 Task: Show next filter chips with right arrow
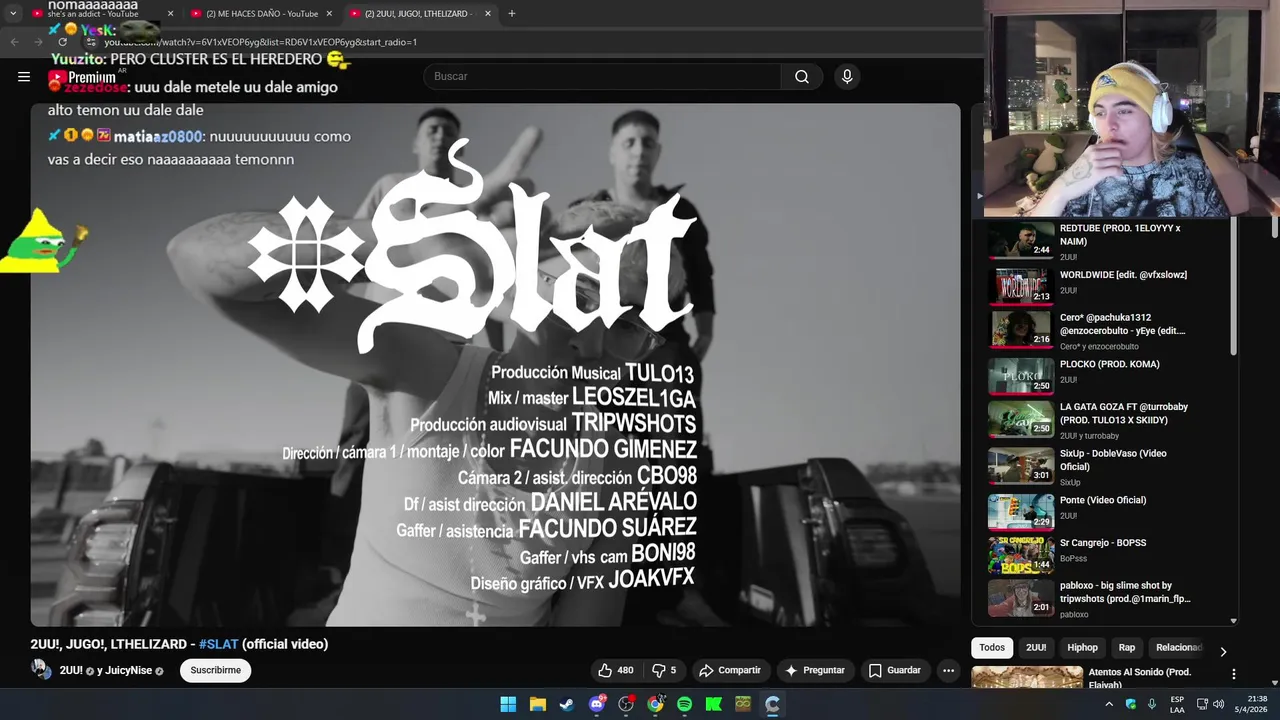[1223, 651]
